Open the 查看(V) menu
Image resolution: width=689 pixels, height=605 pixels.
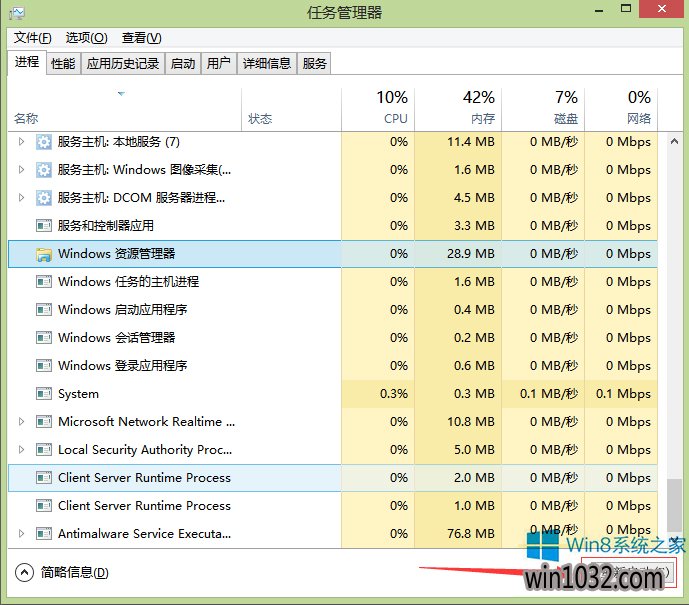coord(141,38)
